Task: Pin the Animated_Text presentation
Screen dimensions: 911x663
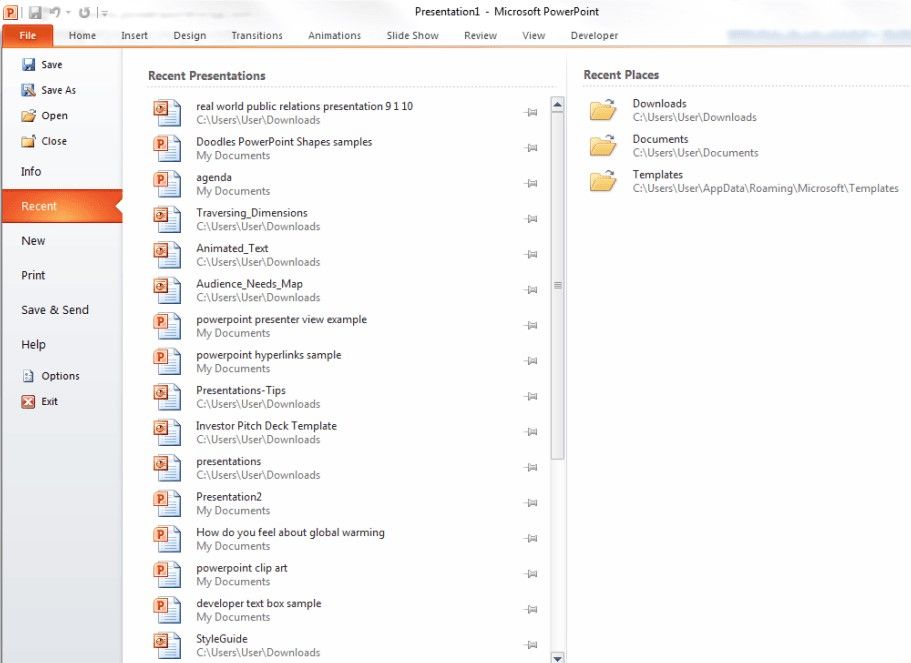Action: [x=530, y=254]
